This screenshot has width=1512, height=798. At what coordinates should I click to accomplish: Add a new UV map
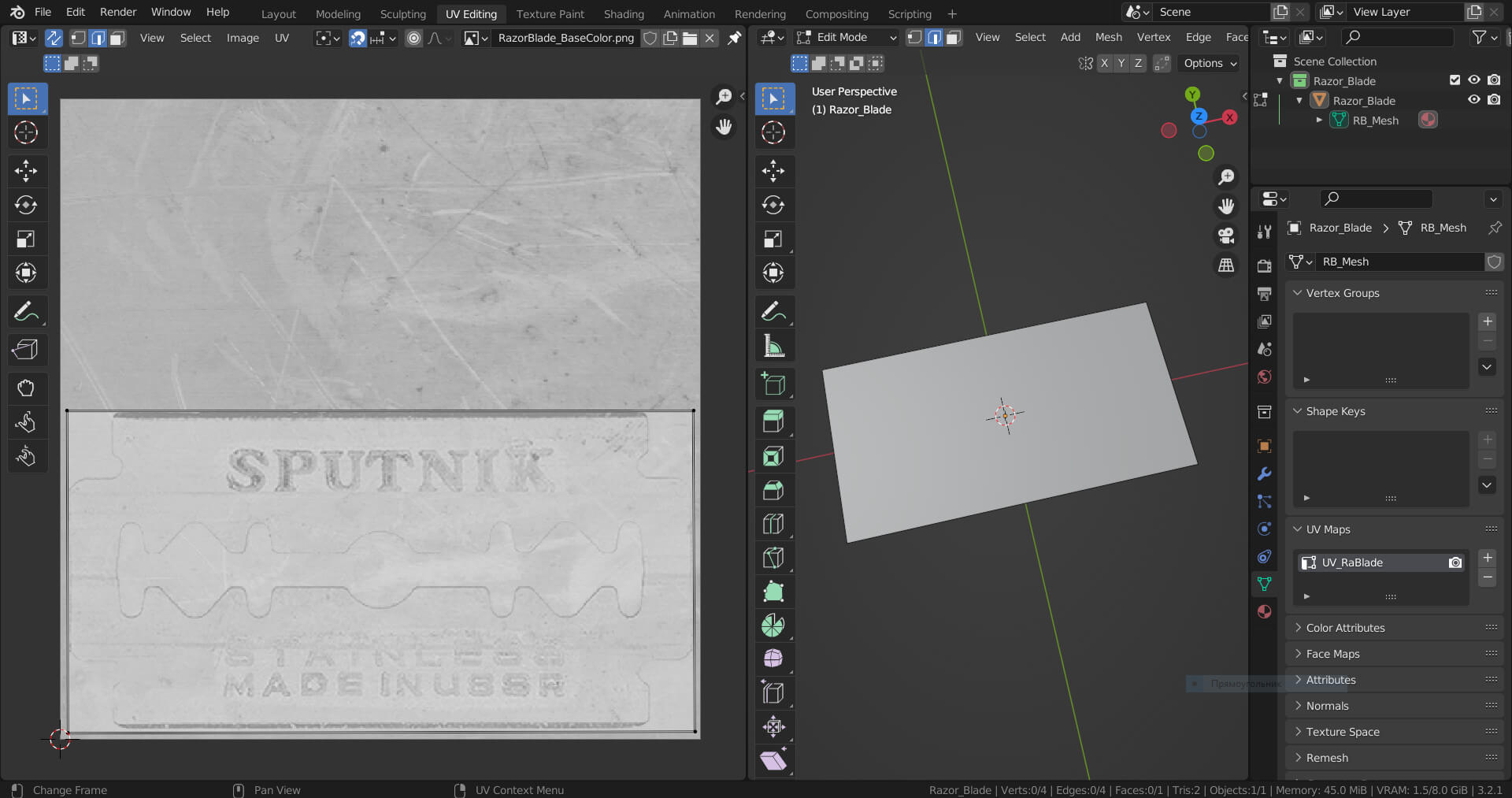click(x=1487, y=558)
